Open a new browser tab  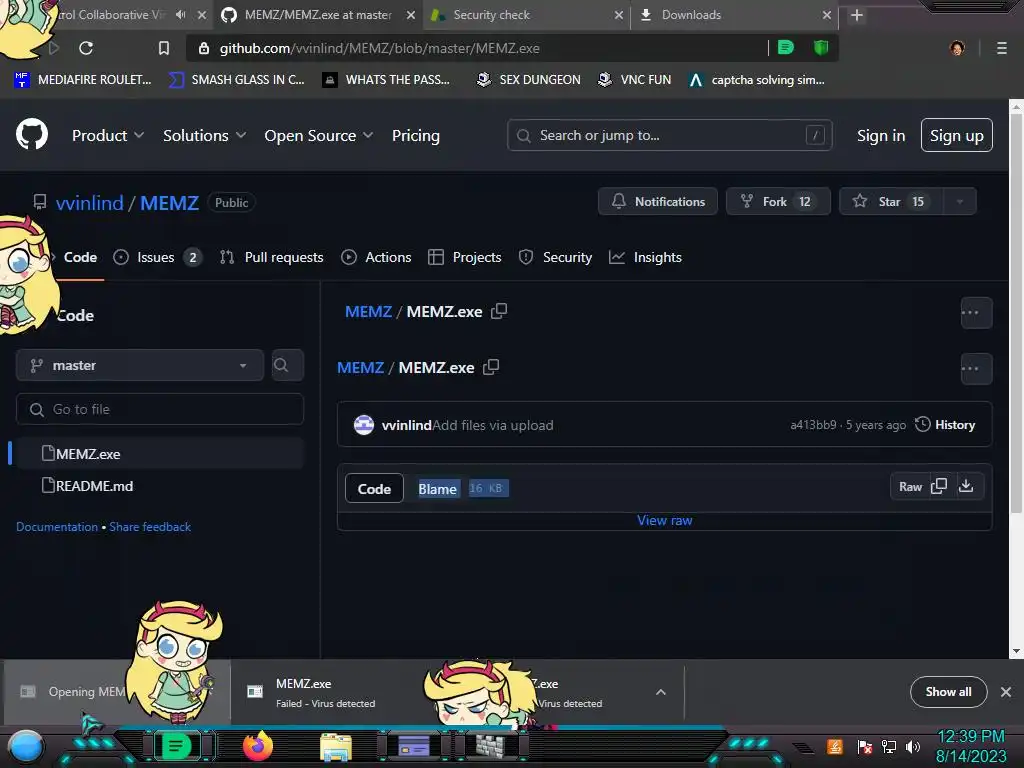[x=857, y=15]
